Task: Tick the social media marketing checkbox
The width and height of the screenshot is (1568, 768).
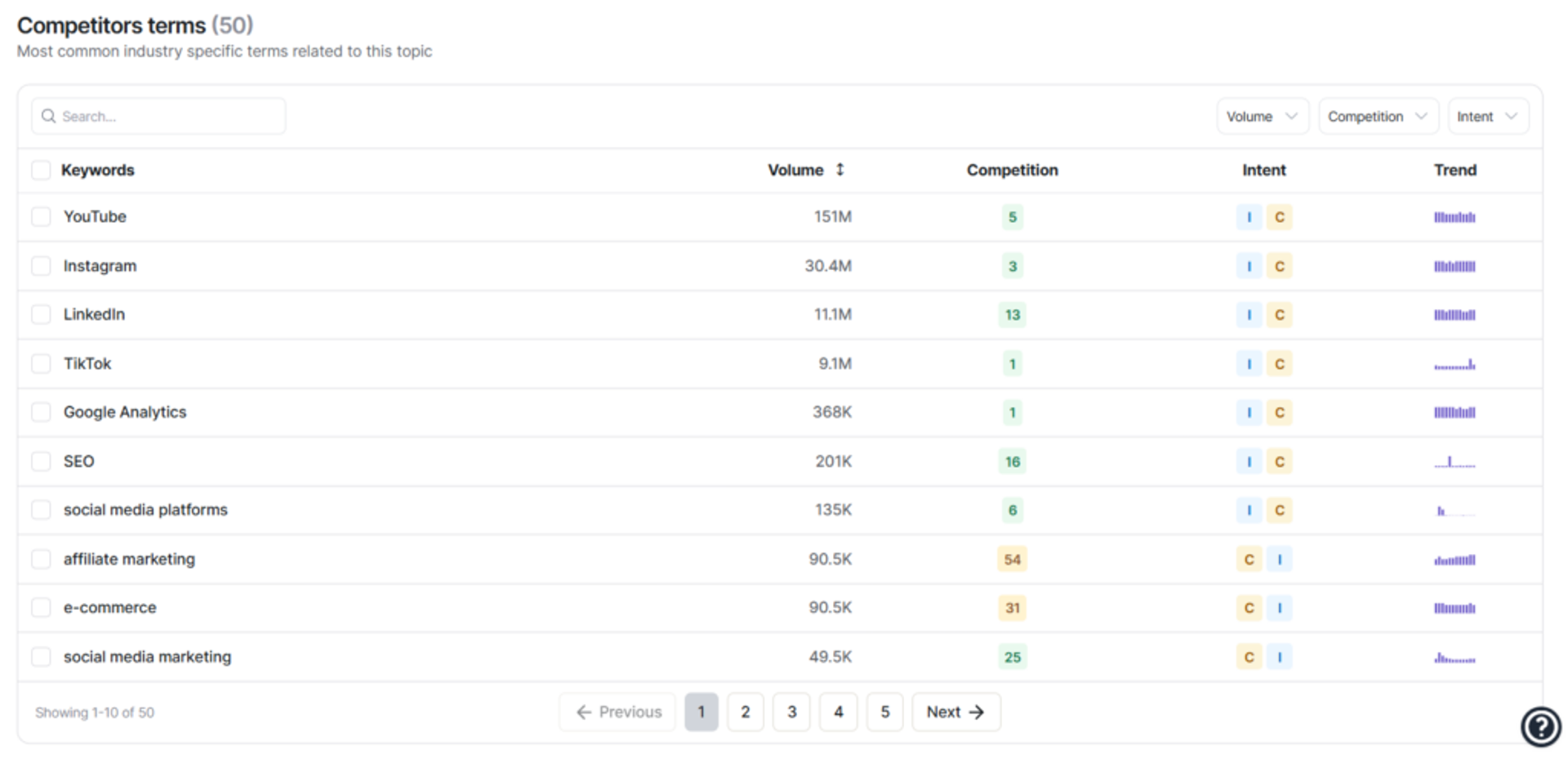Action: click(x=41, y=656)
